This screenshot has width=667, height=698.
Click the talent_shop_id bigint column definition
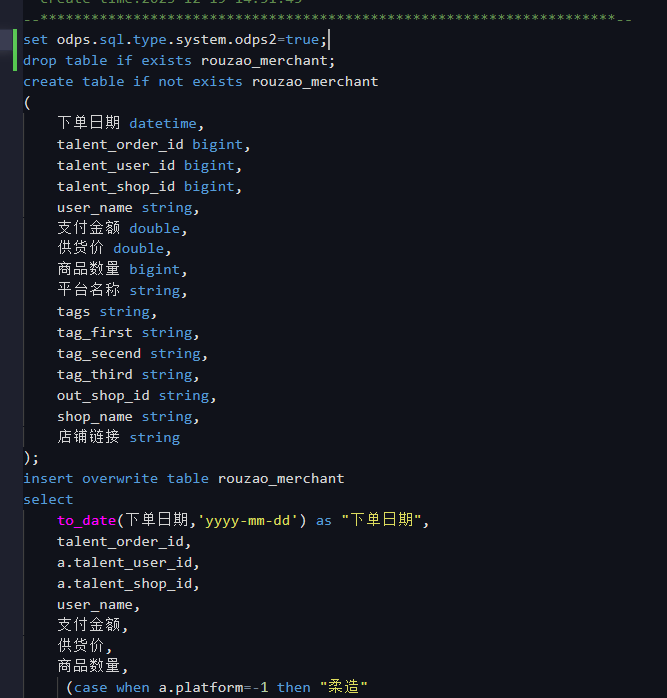149,187
